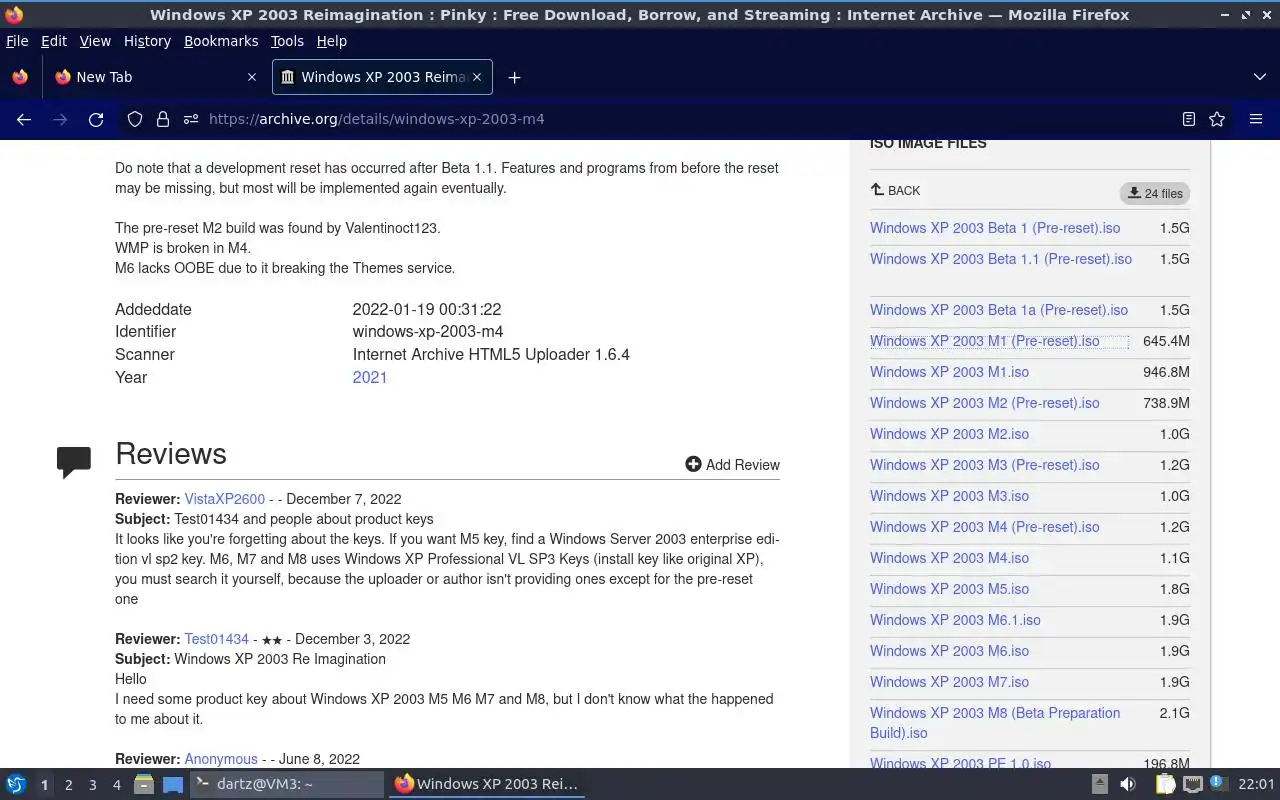Click the BACK arrow in file list

click(895, 190)
